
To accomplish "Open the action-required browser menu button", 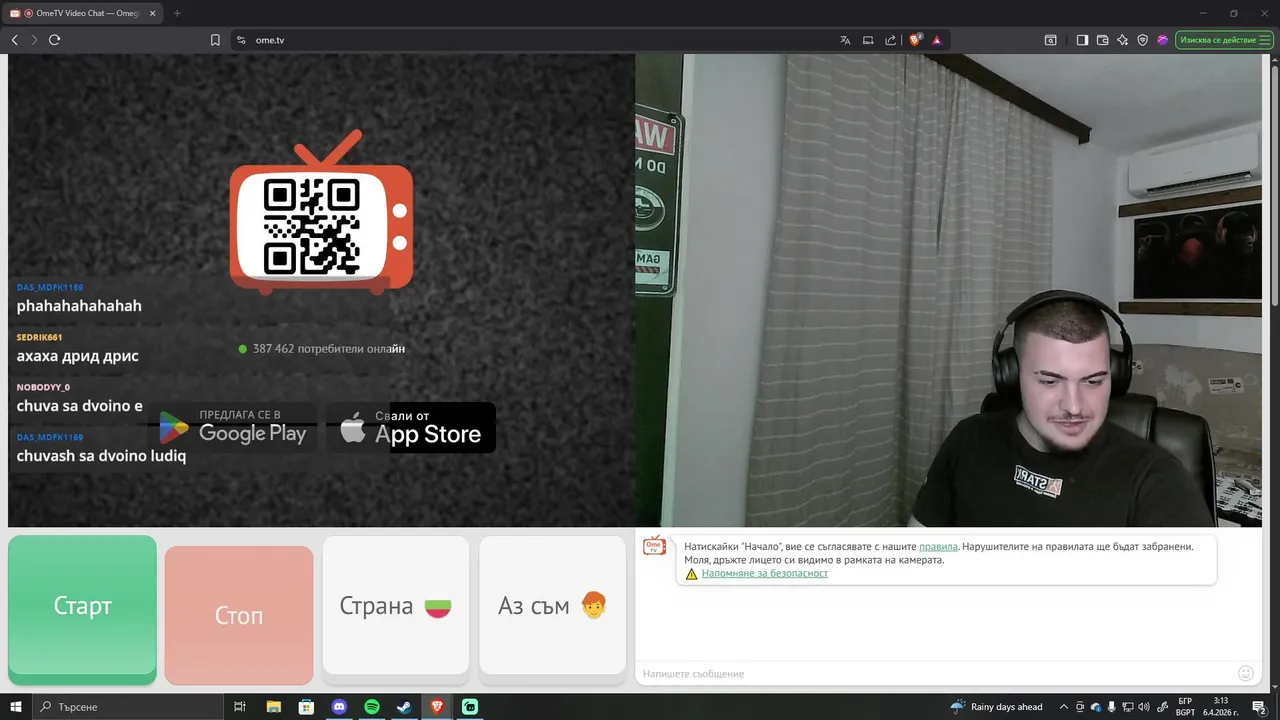I will [x=1223, y=40].
